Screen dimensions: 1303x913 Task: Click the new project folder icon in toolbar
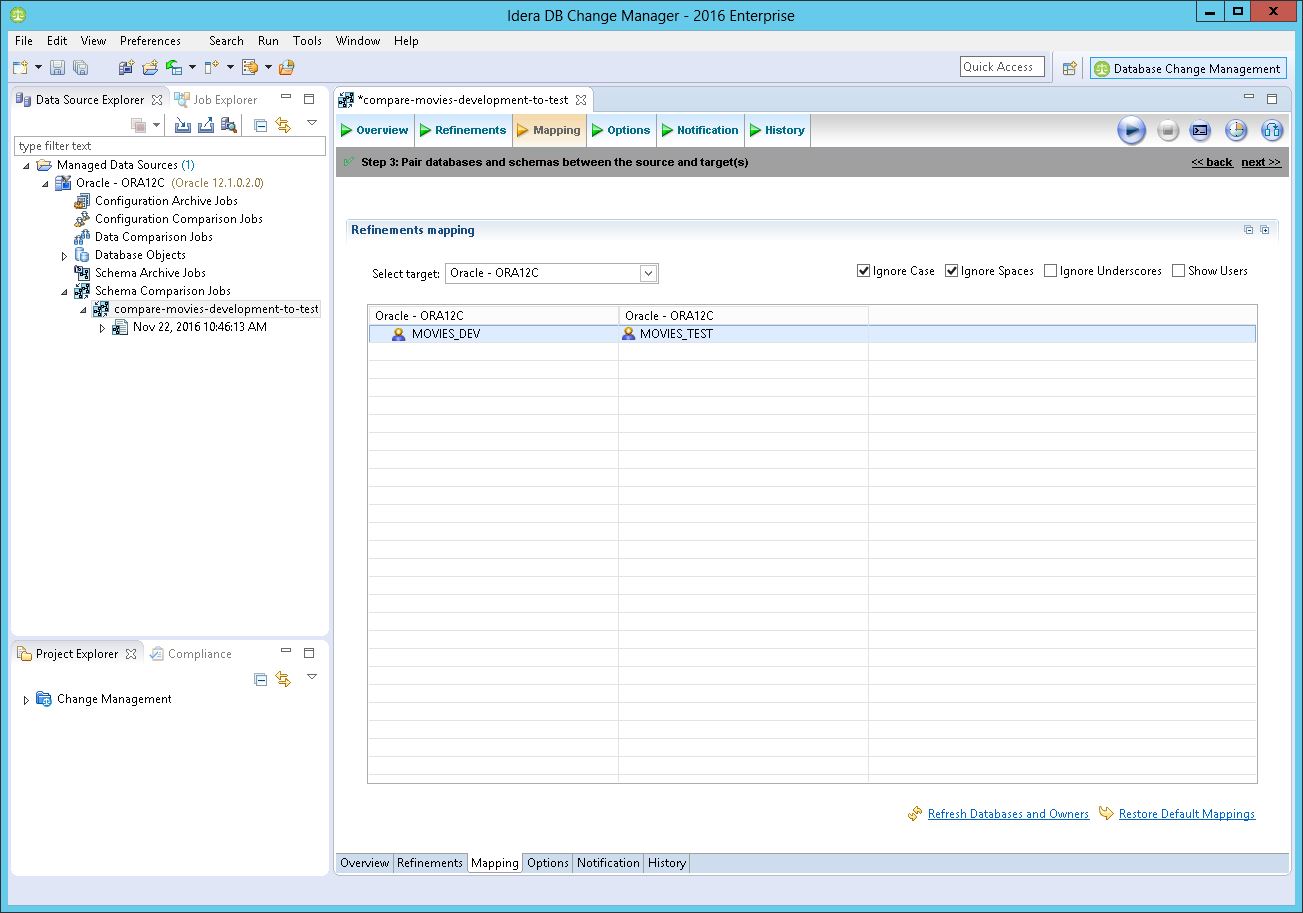(x=150, y=67)
